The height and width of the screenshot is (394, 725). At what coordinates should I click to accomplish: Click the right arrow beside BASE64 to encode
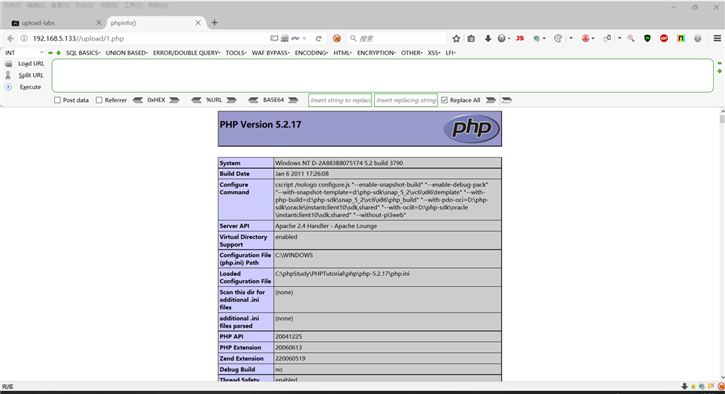click(x=293, y=100)
